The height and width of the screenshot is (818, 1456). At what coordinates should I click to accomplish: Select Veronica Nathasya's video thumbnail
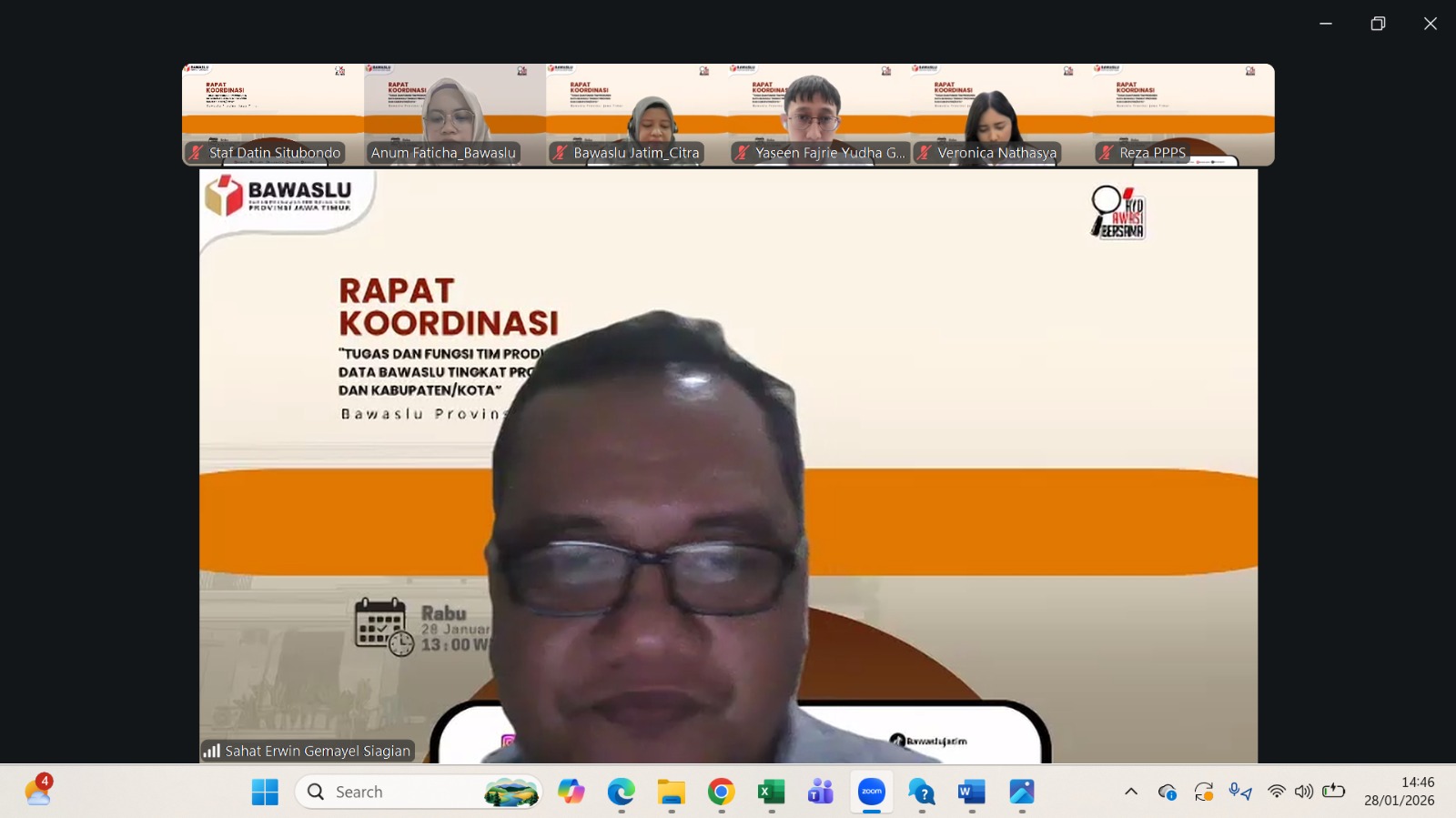(x=1001, y=115)
